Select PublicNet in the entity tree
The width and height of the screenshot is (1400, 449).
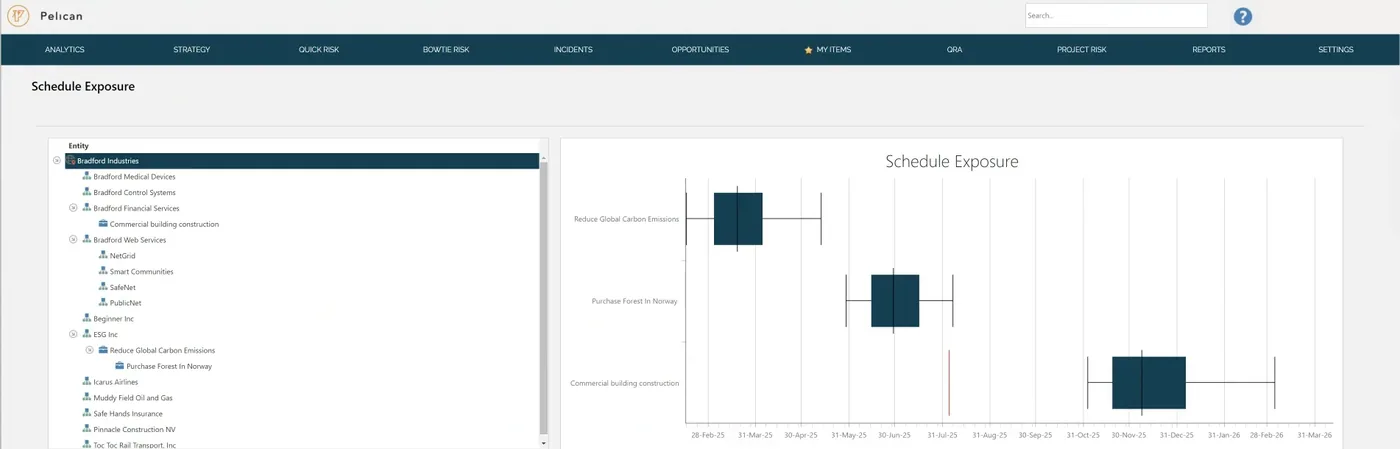tap(125, 303)
